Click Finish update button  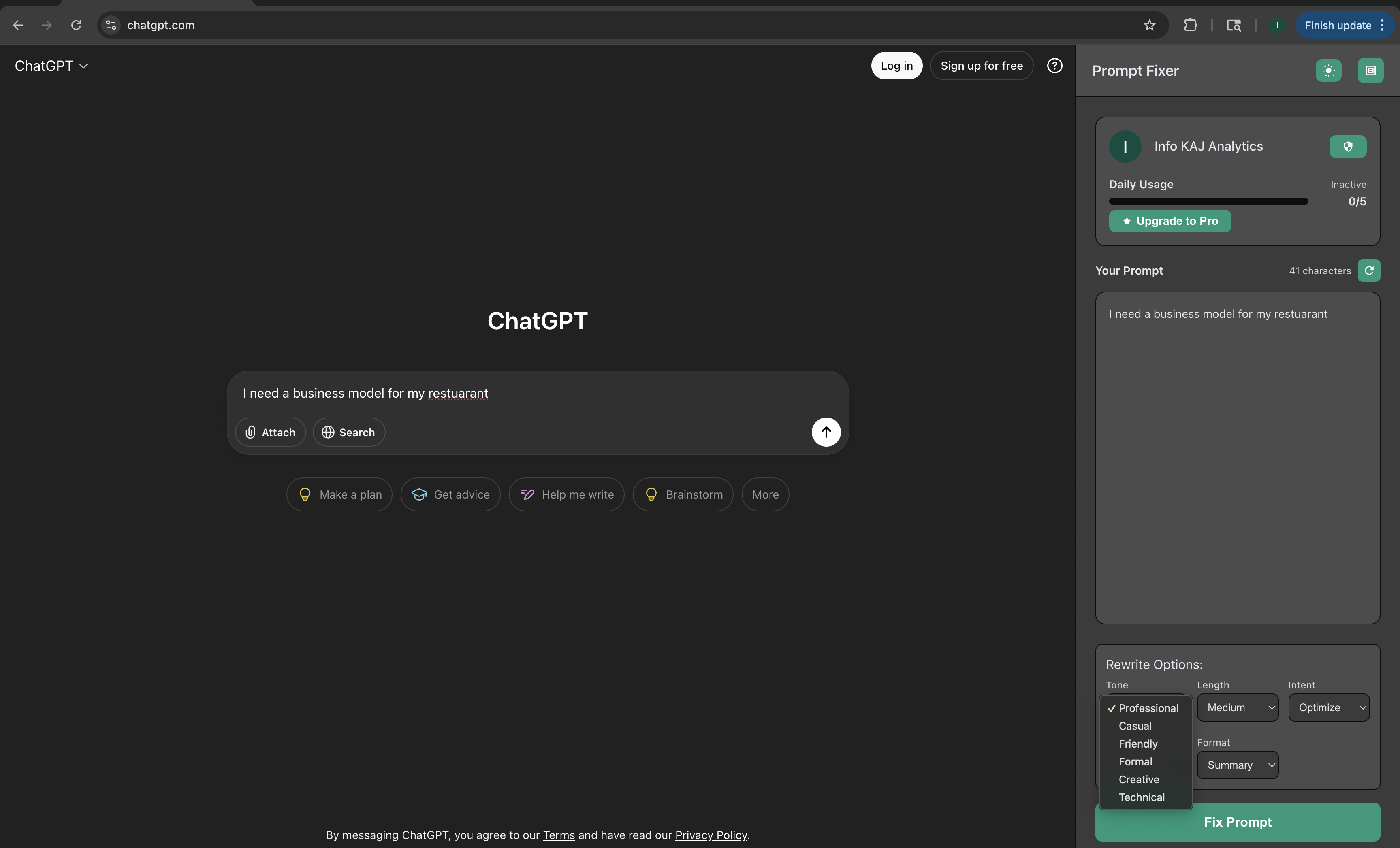(1345, 25)
